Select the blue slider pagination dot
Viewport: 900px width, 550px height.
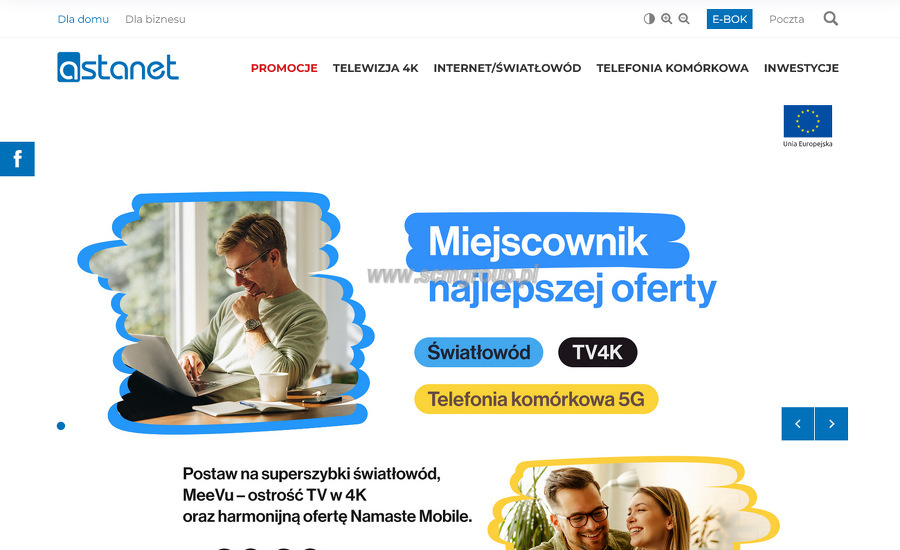[61, 425]
